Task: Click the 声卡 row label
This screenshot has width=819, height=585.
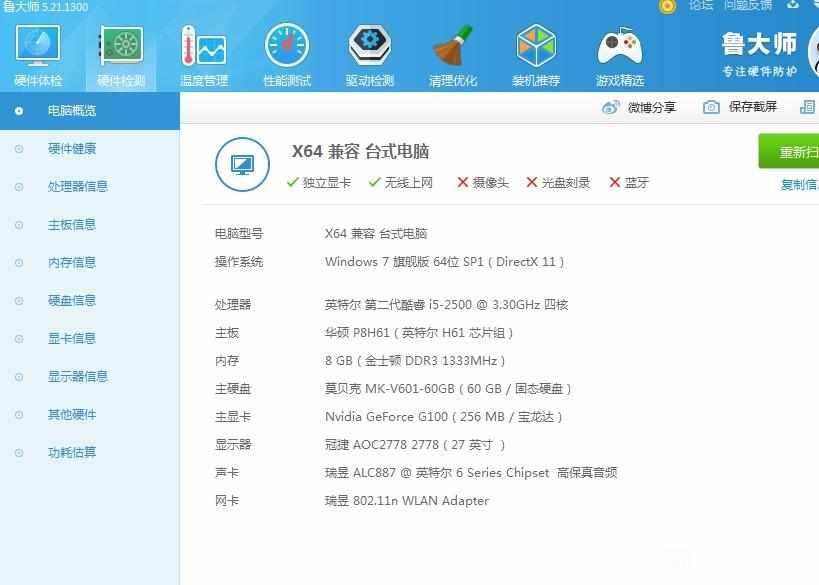Action: point(227,473)
